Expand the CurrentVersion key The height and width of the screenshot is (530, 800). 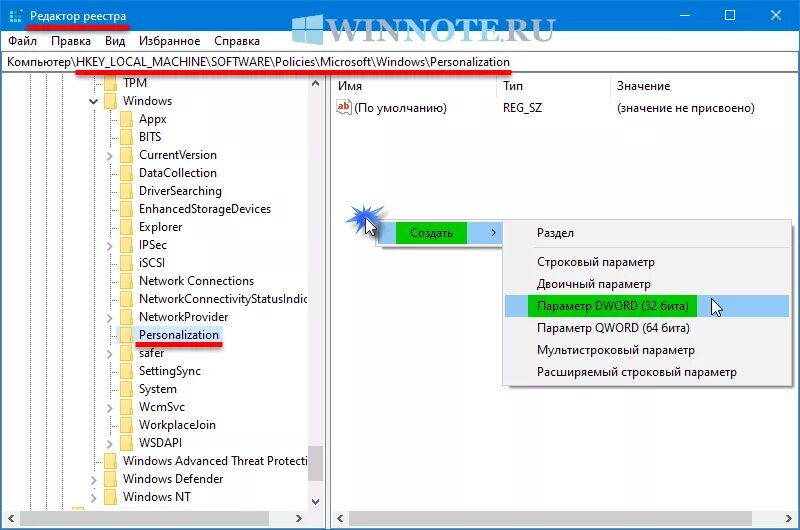pyautogui.click(x=109, y=156)
